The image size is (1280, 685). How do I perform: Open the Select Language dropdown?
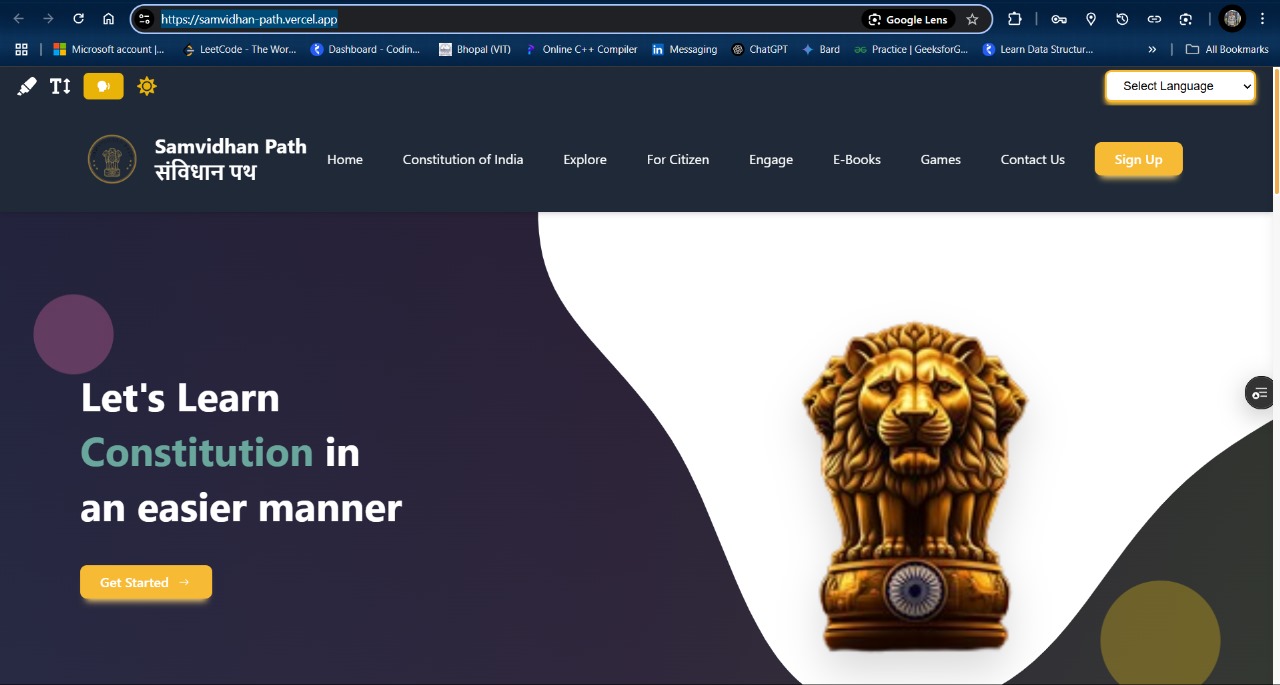pos(1180,86)
